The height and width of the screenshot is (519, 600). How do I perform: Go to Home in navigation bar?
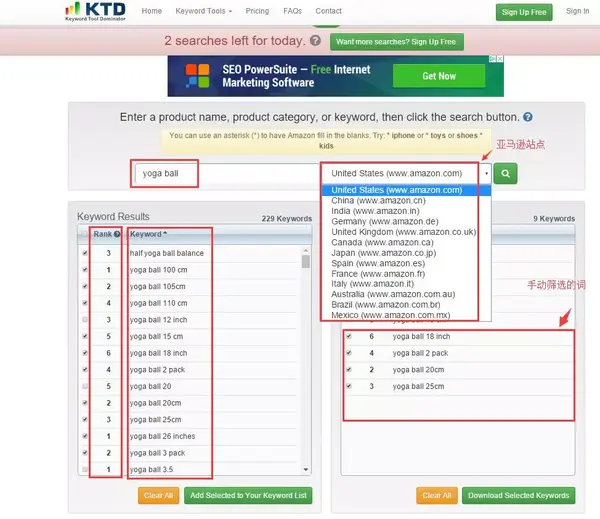(152, 11)
